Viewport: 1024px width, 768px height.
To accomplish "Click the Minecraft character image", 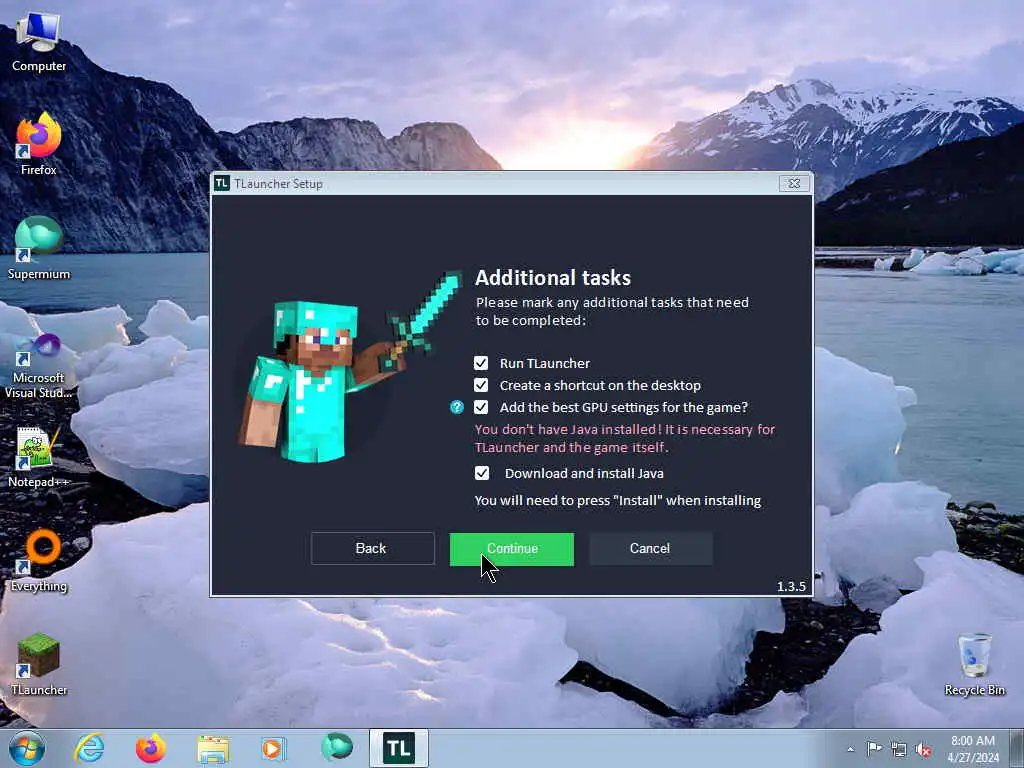I will click(349, 369).
